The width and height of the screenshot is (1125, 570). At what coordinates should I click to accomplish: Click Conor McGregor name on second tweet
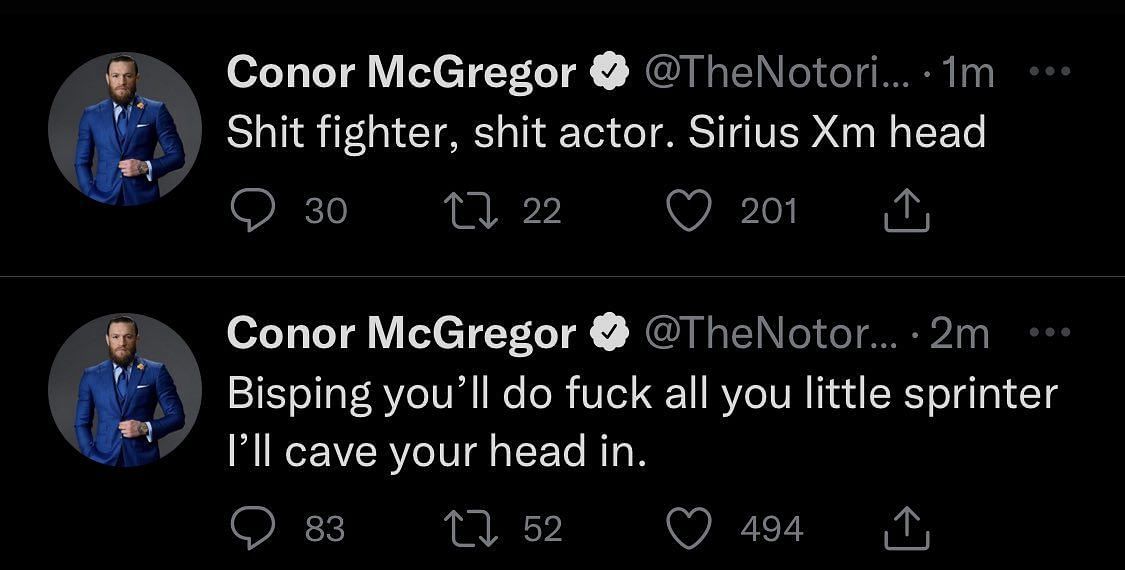pyautogui.click(x=401, y=334)
